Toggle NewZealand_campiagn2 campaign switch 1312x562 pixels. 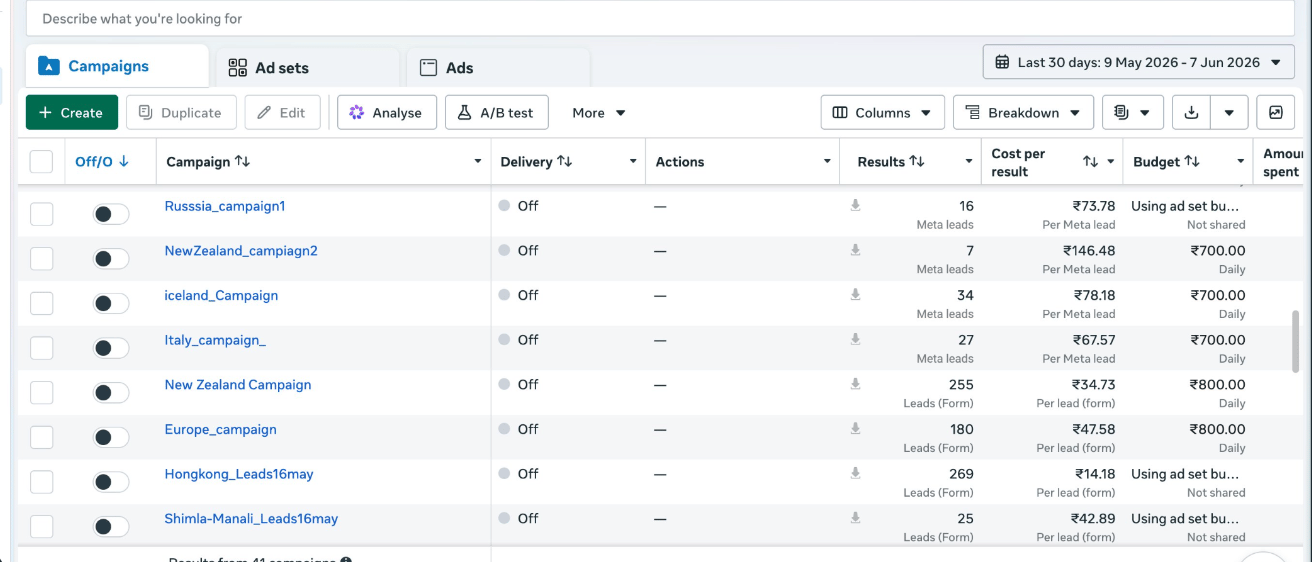(x=111, y=259)
